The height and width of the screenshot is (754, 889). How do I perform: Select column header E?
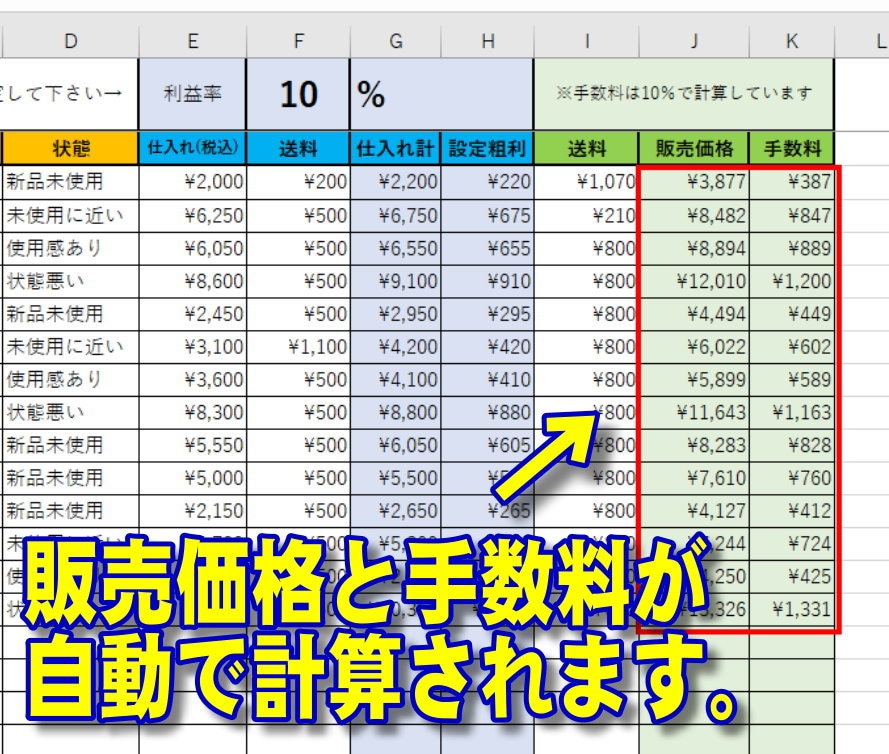click(x=193, y=41)
